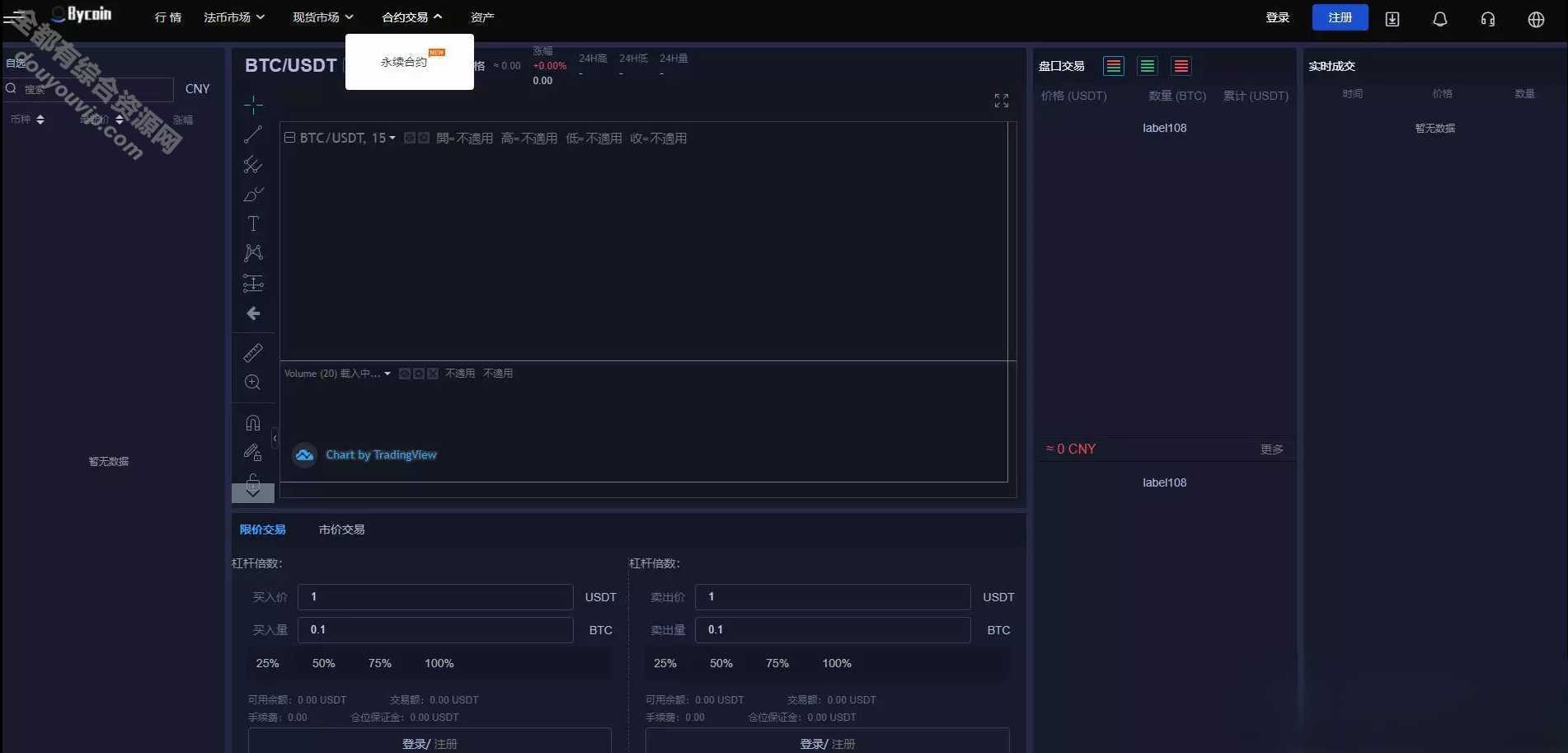Activate the zoom in tool
Screen dimensions: 1568x753
(253, 383)
